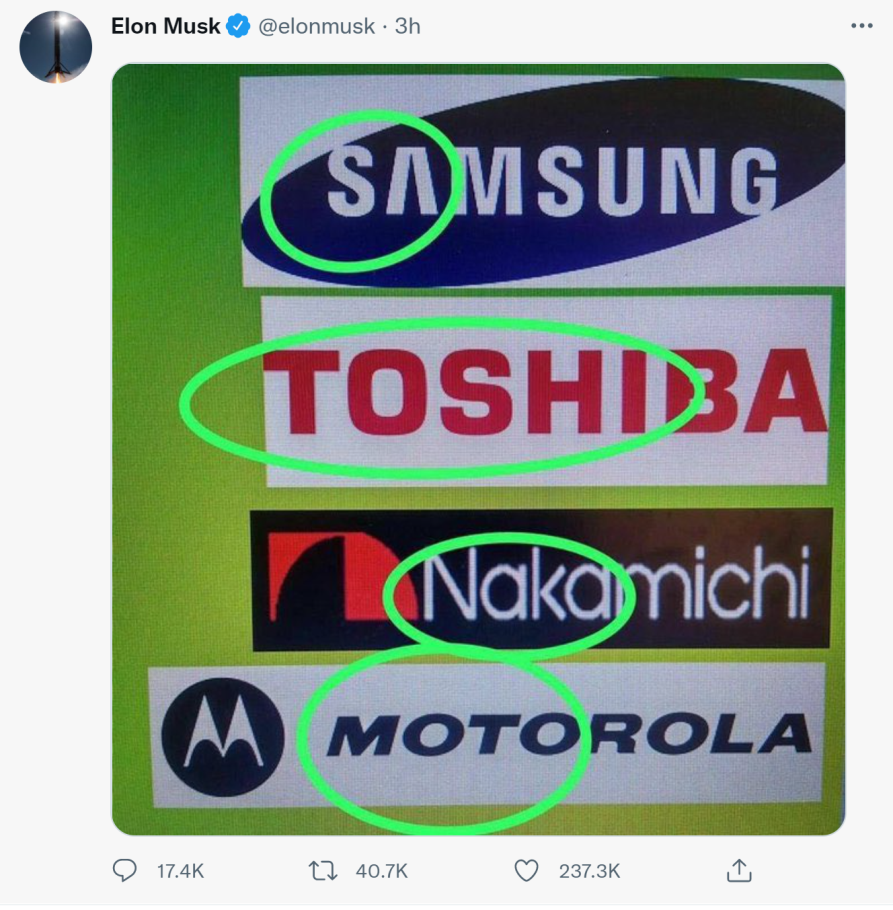Click the blue verified checkmark badge
This screenshot has width=893, height=910.
[x=238, y=26]
